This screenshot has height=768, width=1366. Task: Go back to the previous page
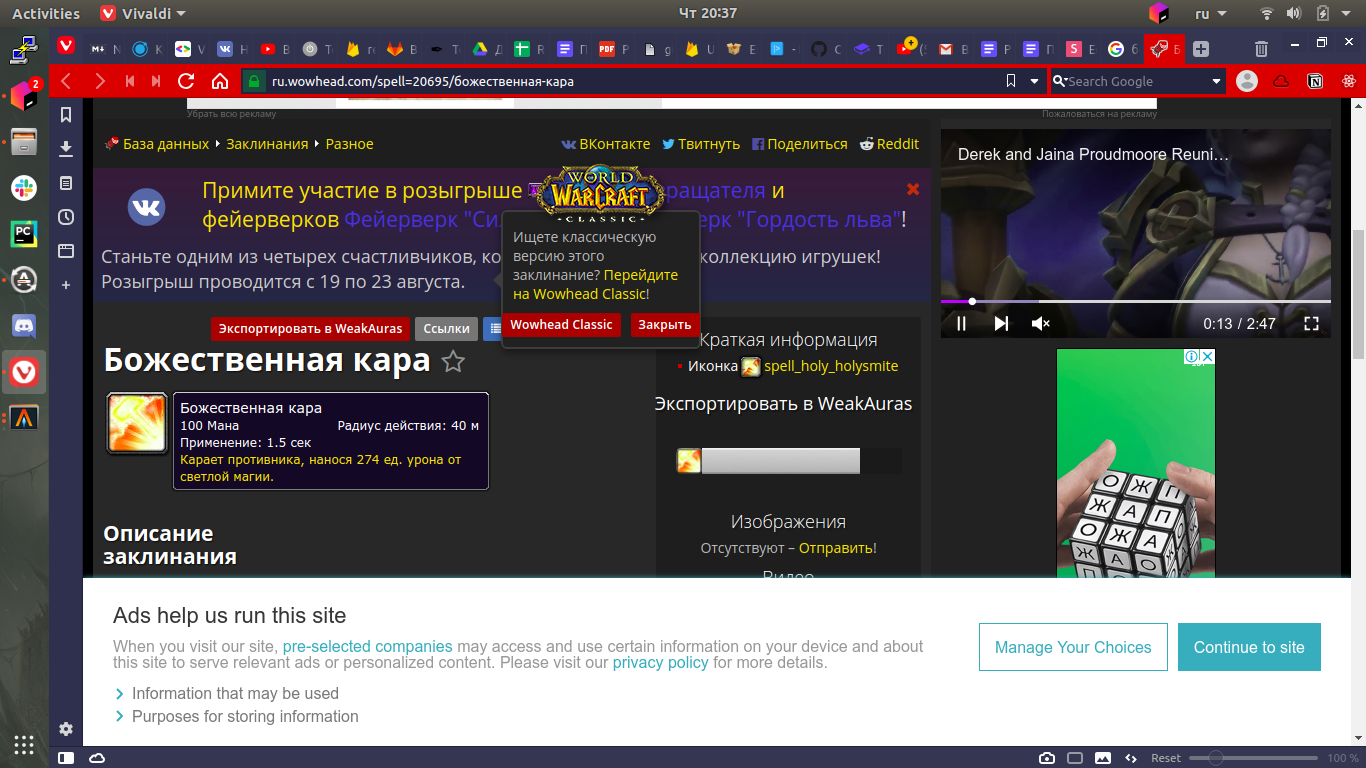tap(66, 81)
